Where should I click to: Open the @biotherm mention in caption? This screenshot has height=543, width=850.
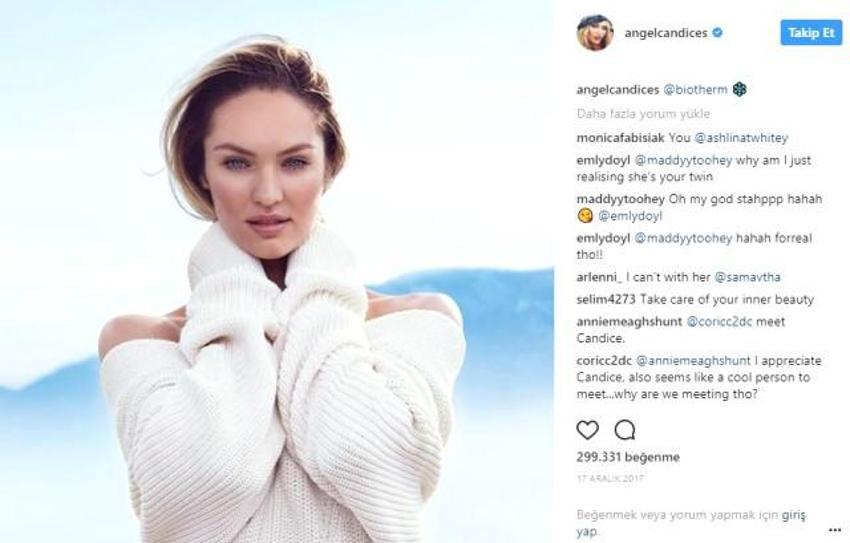pos(696,89)
